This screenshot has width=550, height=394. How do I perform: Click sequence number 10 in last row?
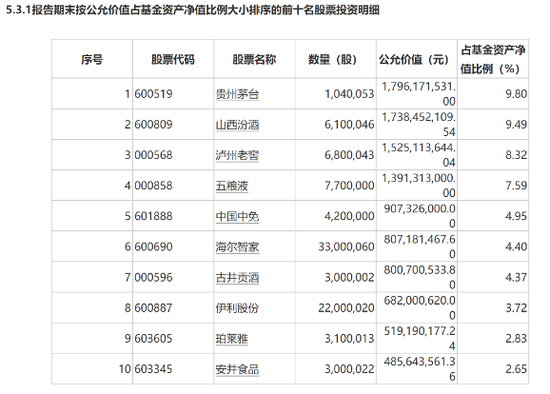click(x=125, y=369)
